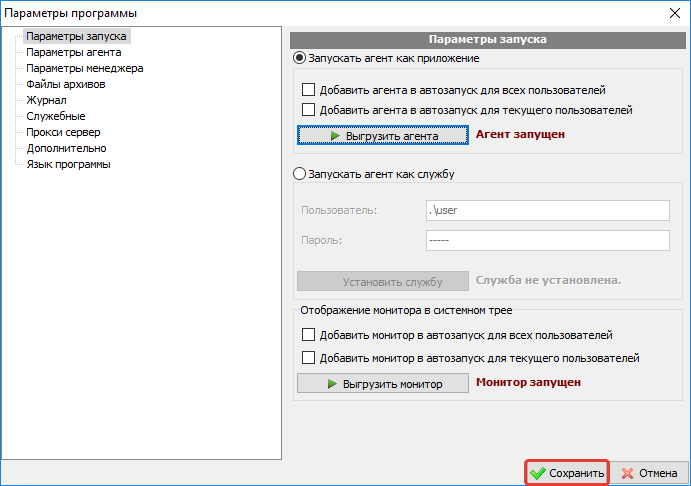Enable agent autostart for all users

[x=308, y=90]
